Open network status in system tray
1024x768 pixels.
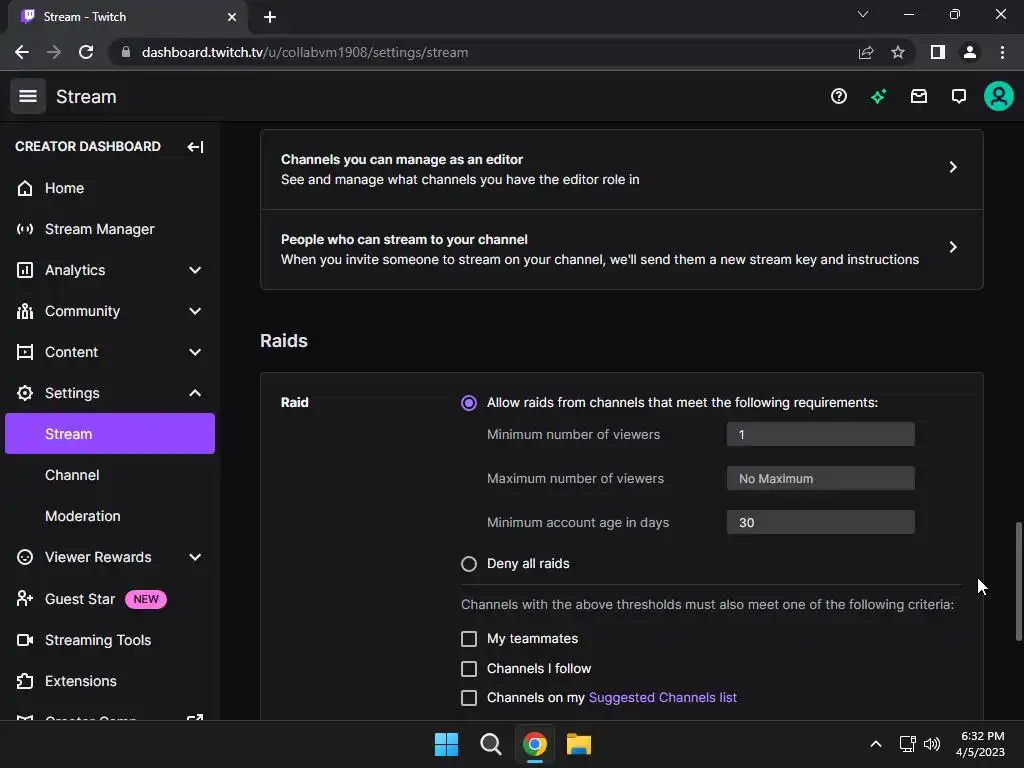pyautogui.click(x=907, y=744)
